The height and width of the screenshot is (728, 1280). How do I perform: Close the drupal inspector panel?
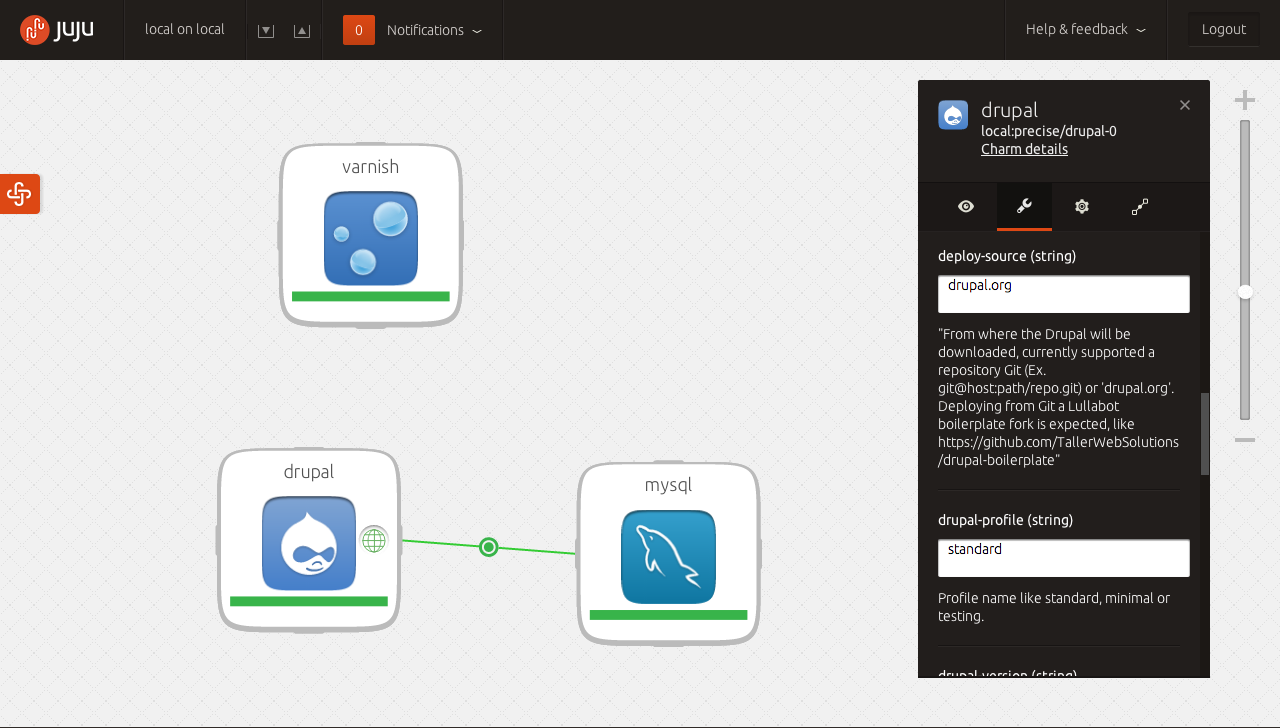tap(1185, 105)
